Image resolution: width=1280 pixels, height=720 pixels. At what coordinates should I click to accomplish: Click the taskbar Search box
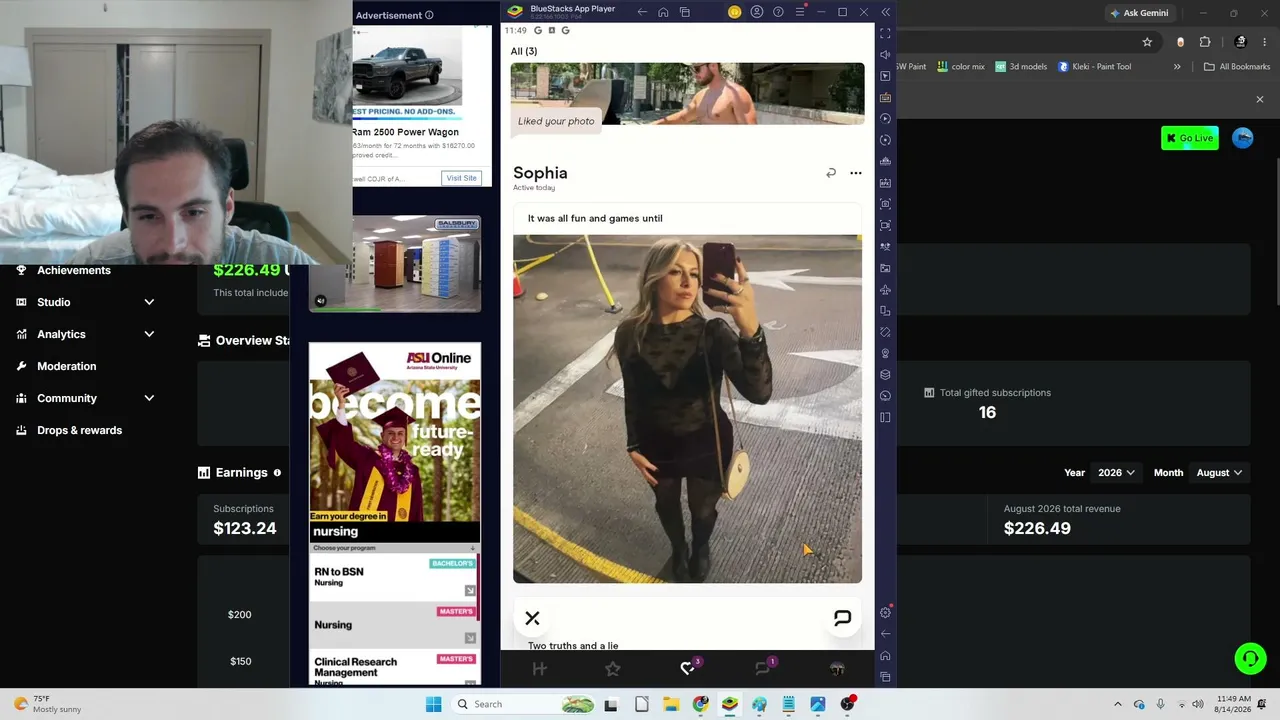[x=525, y=704]
